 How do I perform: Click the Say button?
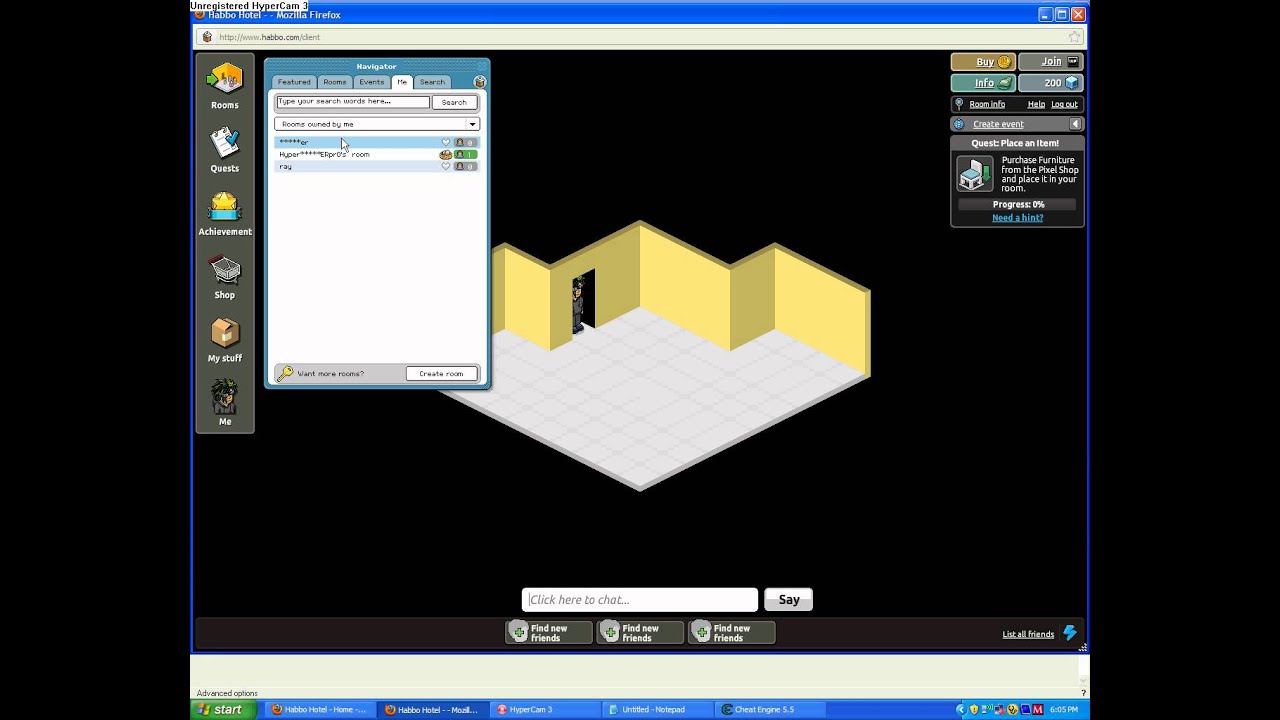click(789, 600)
